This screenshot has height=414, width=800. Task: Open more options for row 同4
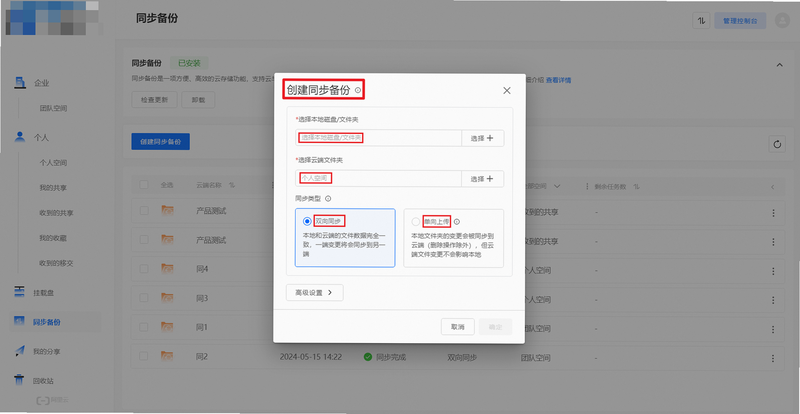[773, 271]
